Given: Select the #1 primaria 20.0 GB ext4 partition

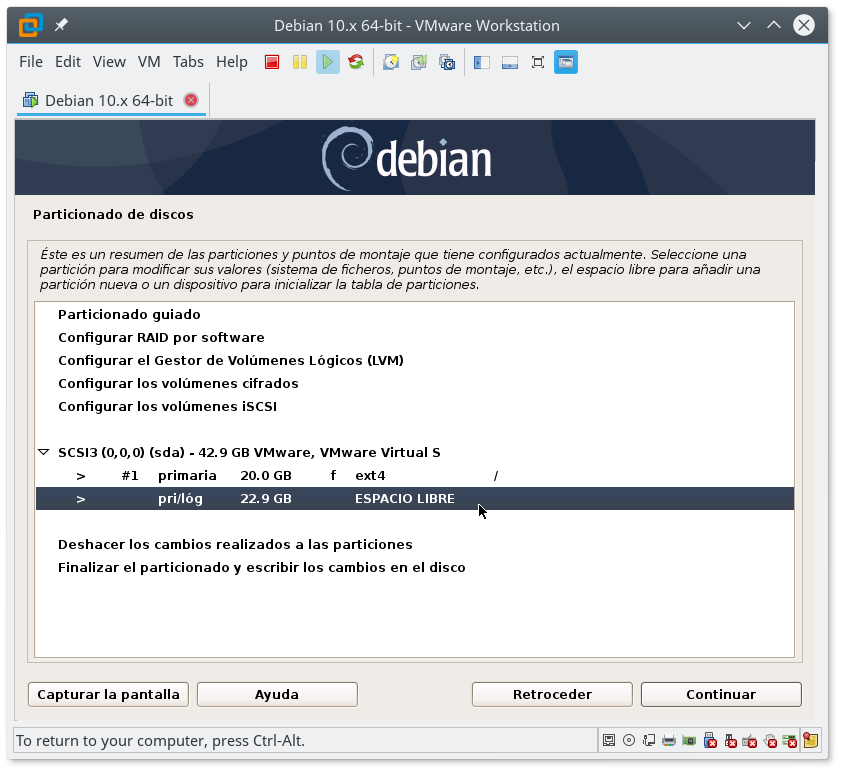Looking at the screenshot, I should [415, 476].
